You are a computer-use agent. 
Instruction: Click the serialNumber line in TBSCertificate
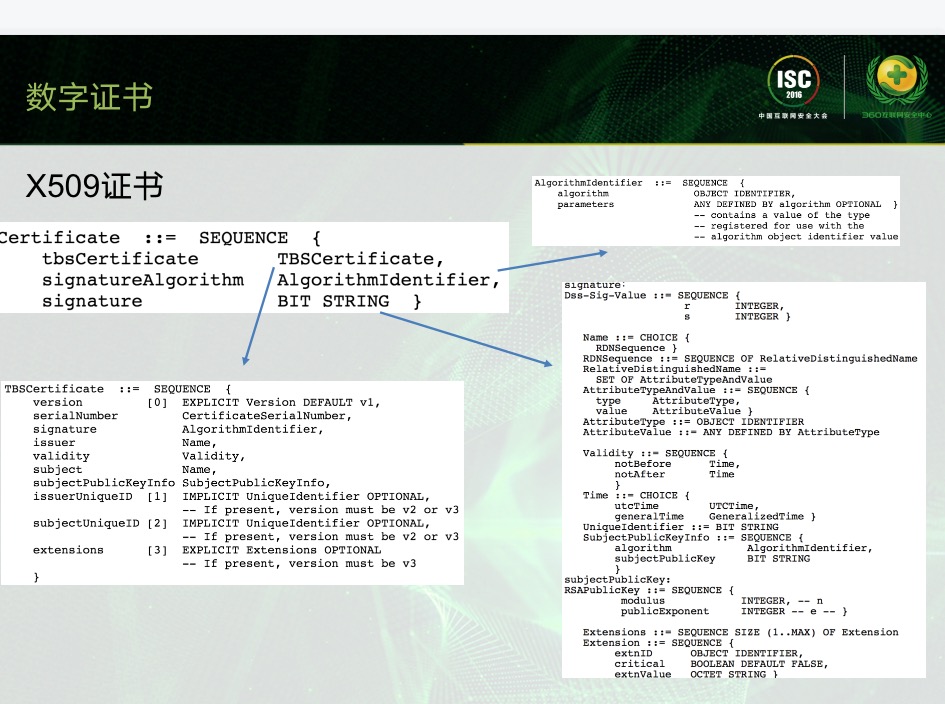[75, 416]
